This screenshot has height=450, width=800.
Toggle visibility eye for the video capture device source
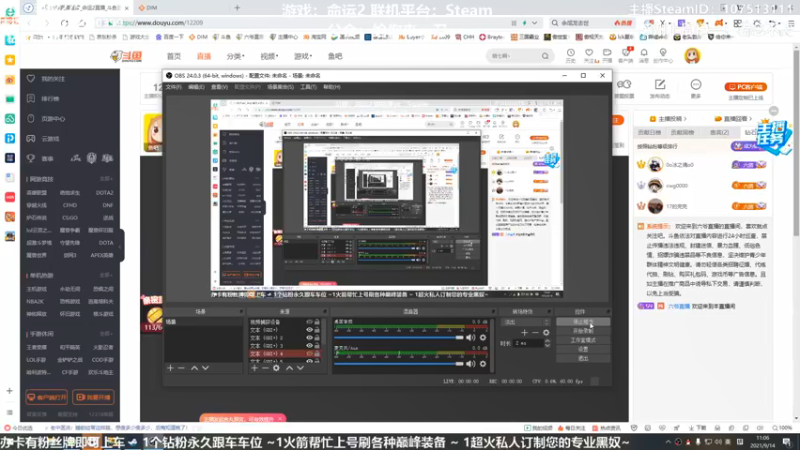click(309, 322)
